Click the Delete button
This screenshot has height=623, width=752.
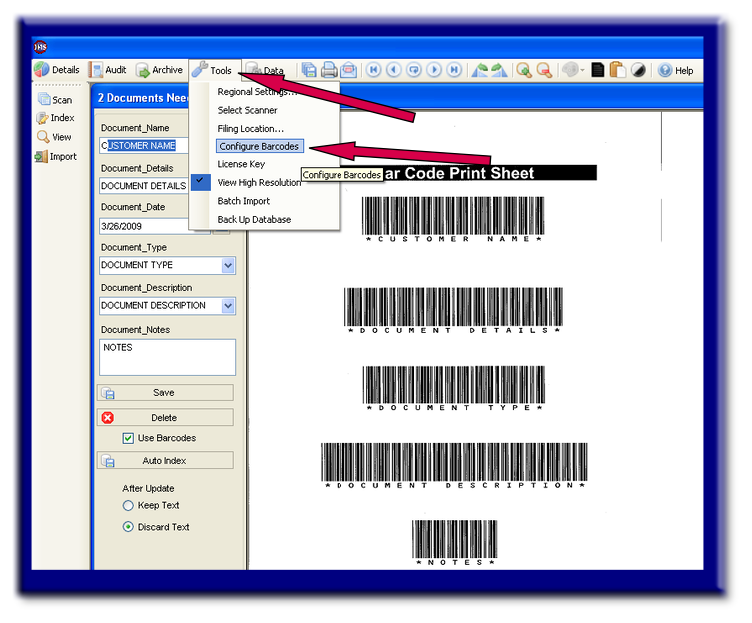165,418
